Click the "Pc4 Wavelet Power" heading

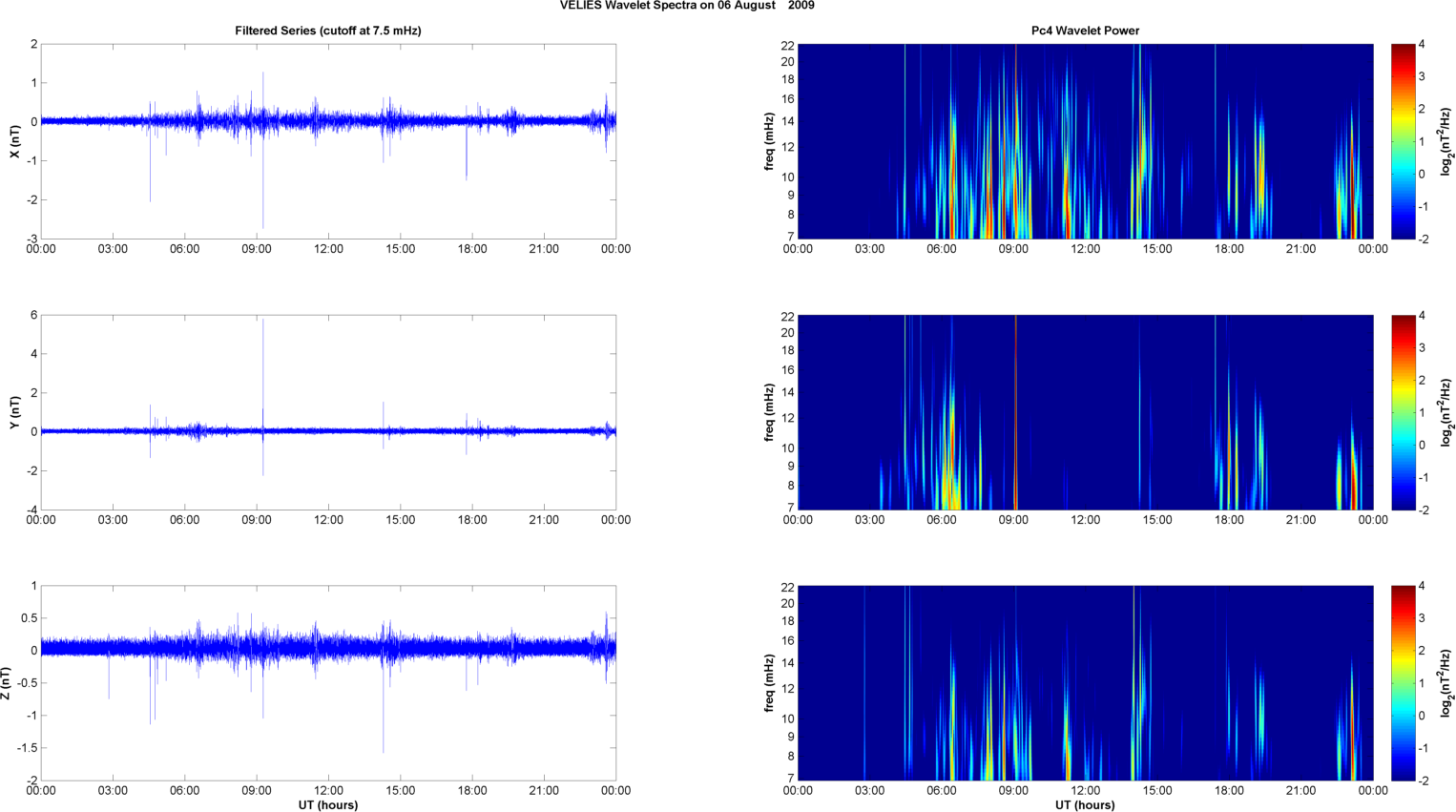(1085, 31)
